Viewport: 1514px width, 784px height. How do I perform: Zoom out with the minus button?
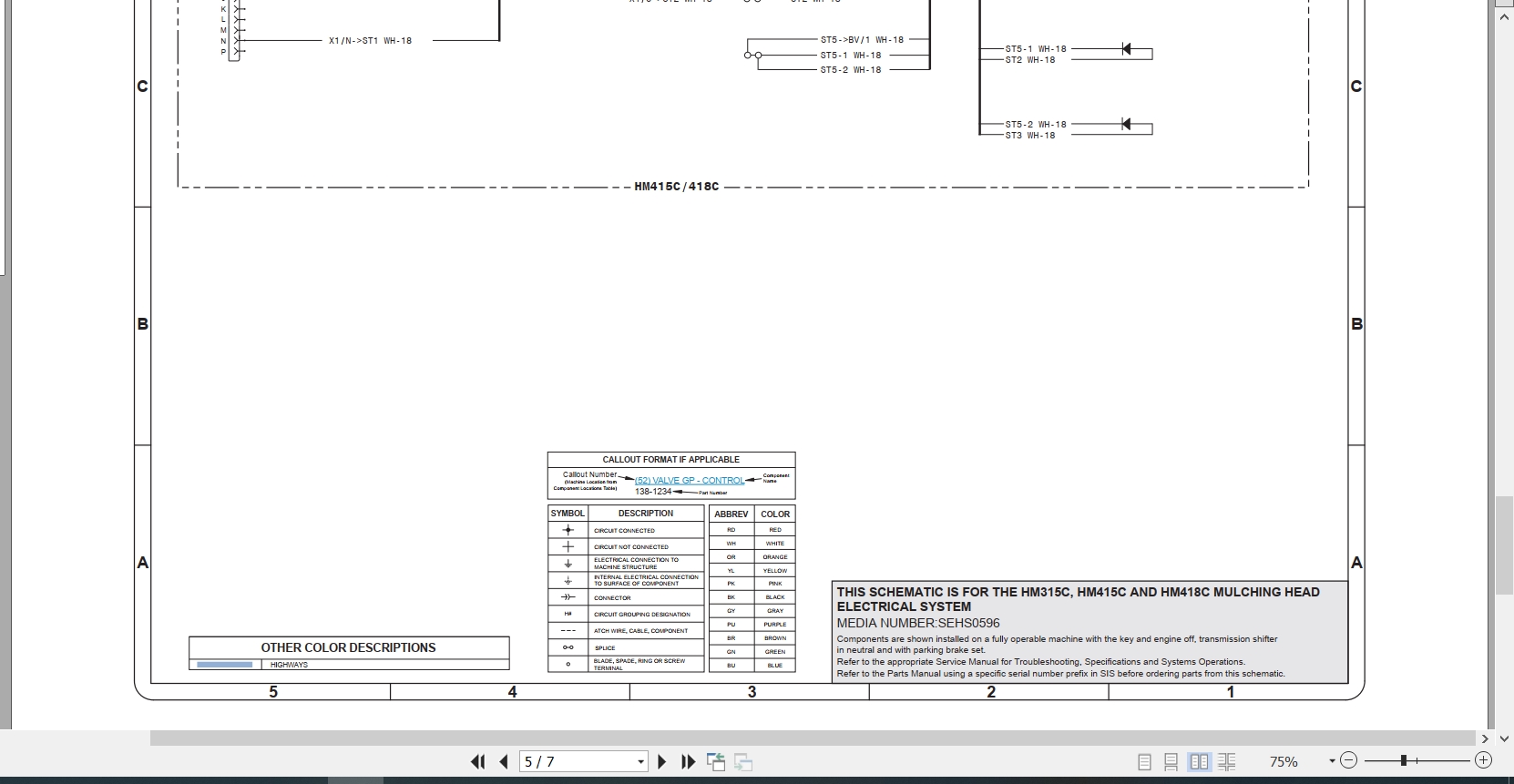tap(1349, 760)
